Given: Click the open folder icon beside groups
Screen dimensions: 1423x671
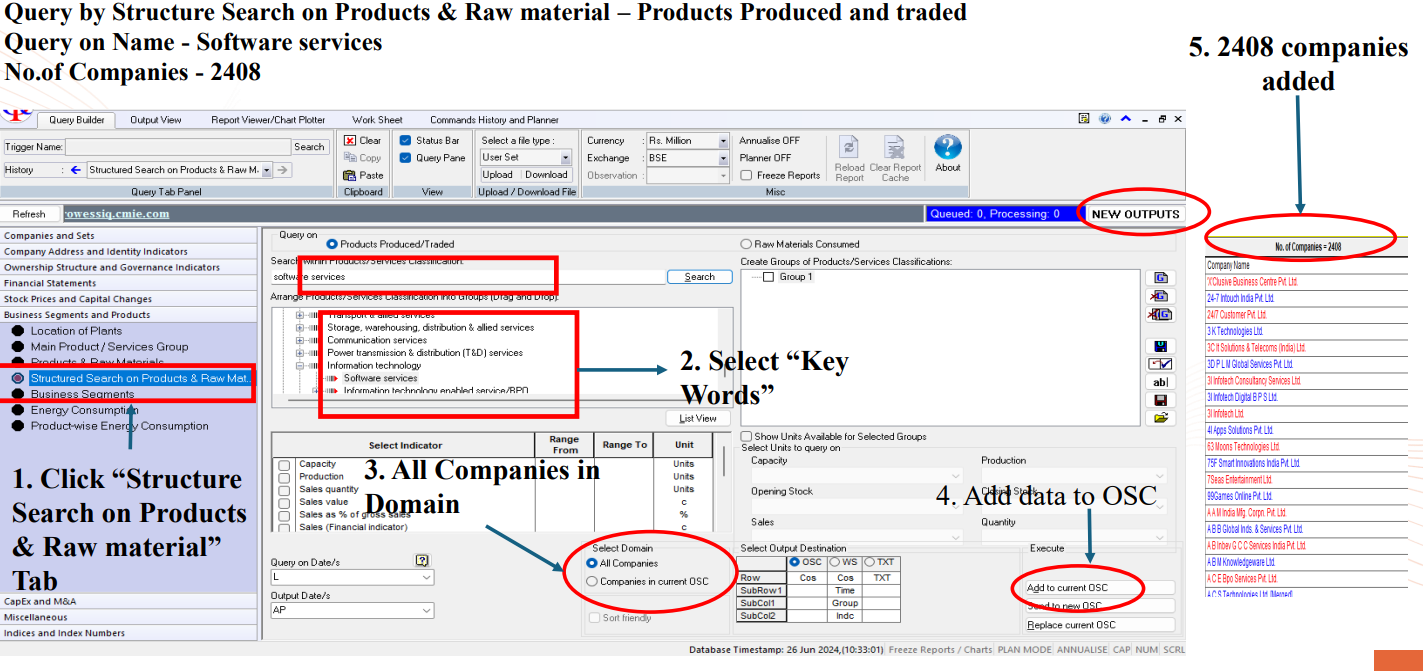Looking at the screenshot, I should click(x=1160, y=418).
